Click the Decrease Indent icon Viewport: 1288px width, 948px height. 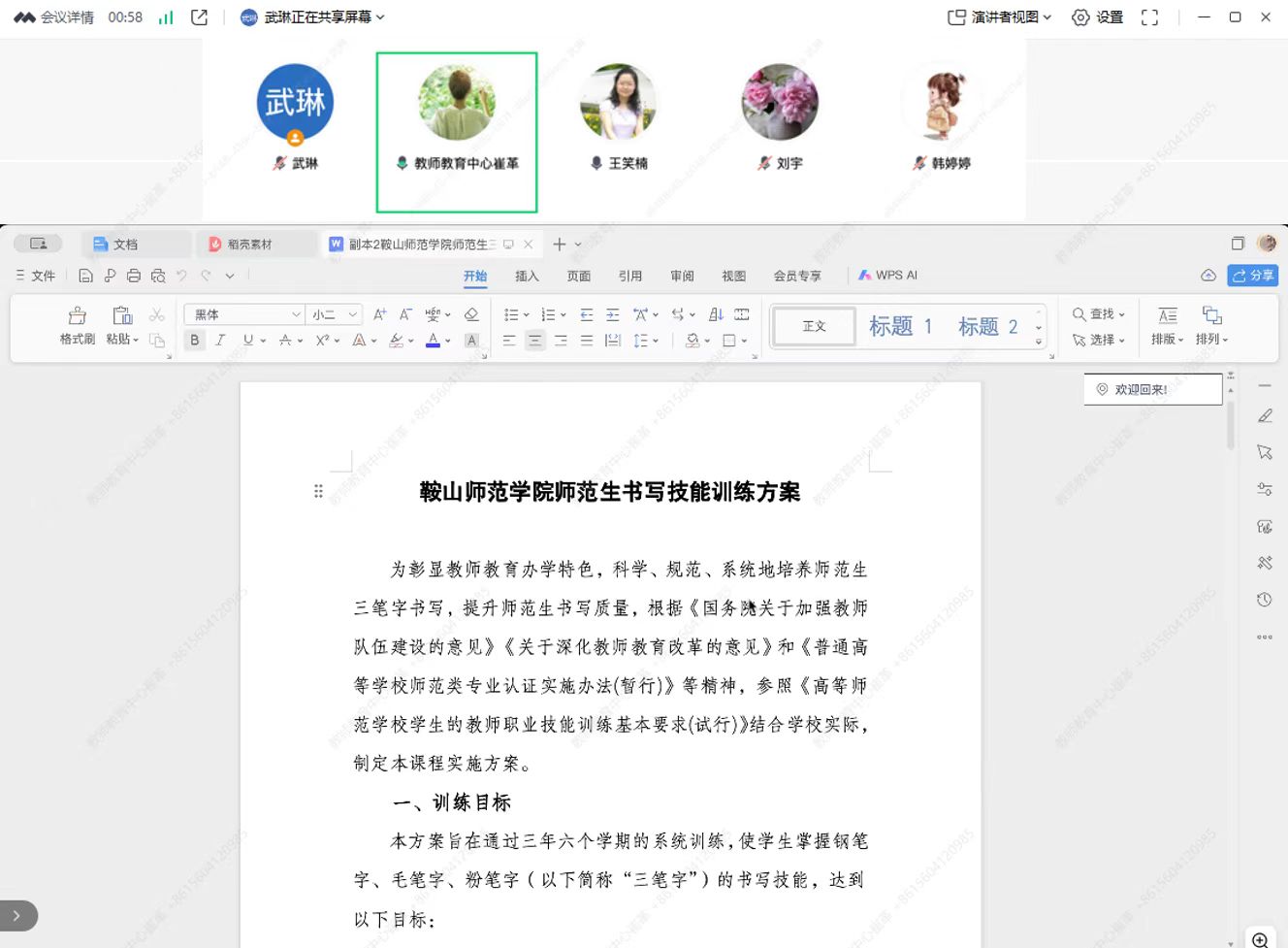(x=587, y=314)
